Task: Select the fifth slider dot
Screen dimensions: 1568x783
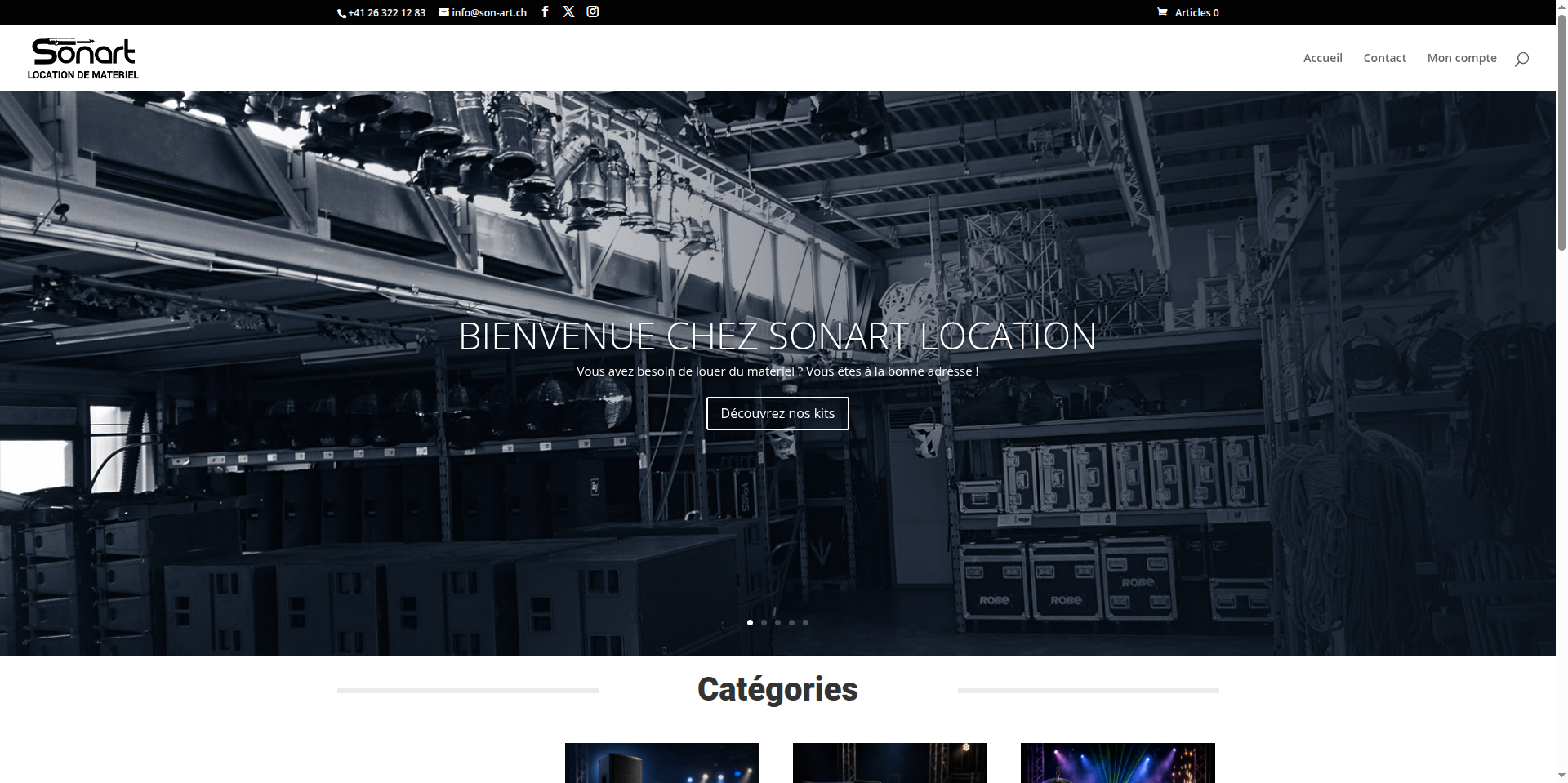Action: pyautogui.click(x=805, y=622)
